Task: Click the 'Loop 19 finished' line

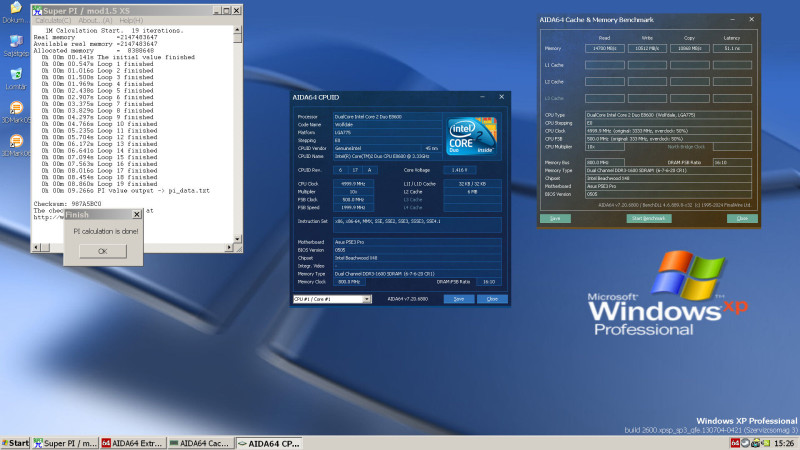Action: 99,184
